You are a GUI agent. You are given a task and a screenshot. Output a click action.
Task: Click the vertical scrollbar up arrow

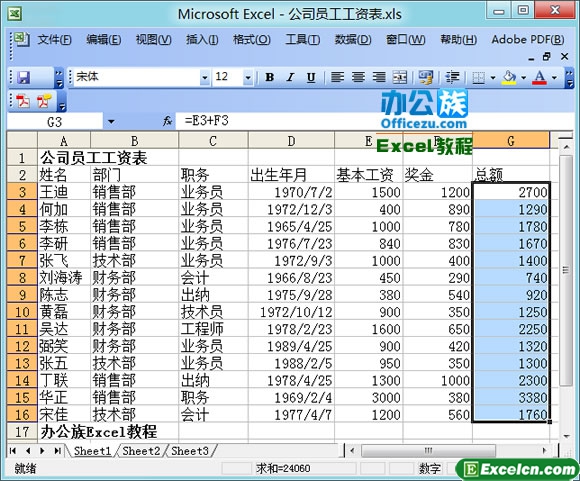tap(566, 147)
